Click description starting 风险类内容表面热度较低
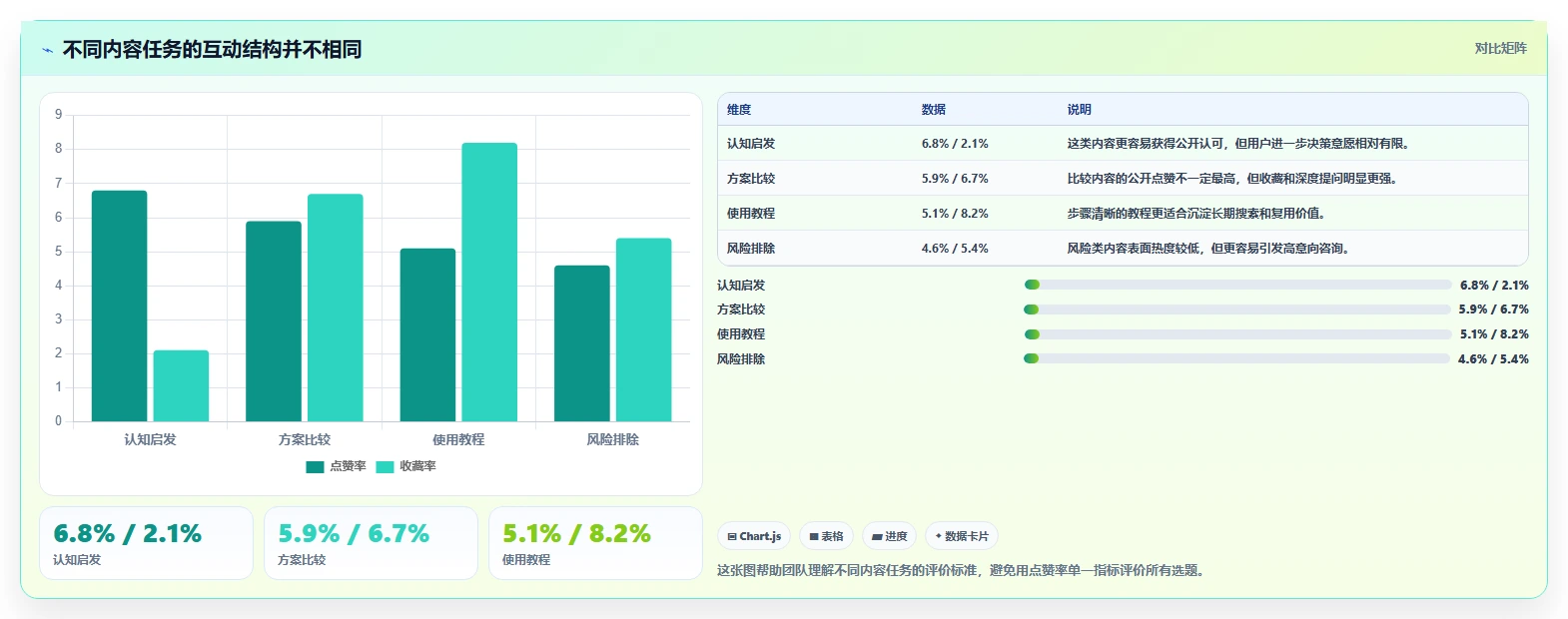Image resolution: width=1568 pixels, height=619 pixels. click(1209, 249)
